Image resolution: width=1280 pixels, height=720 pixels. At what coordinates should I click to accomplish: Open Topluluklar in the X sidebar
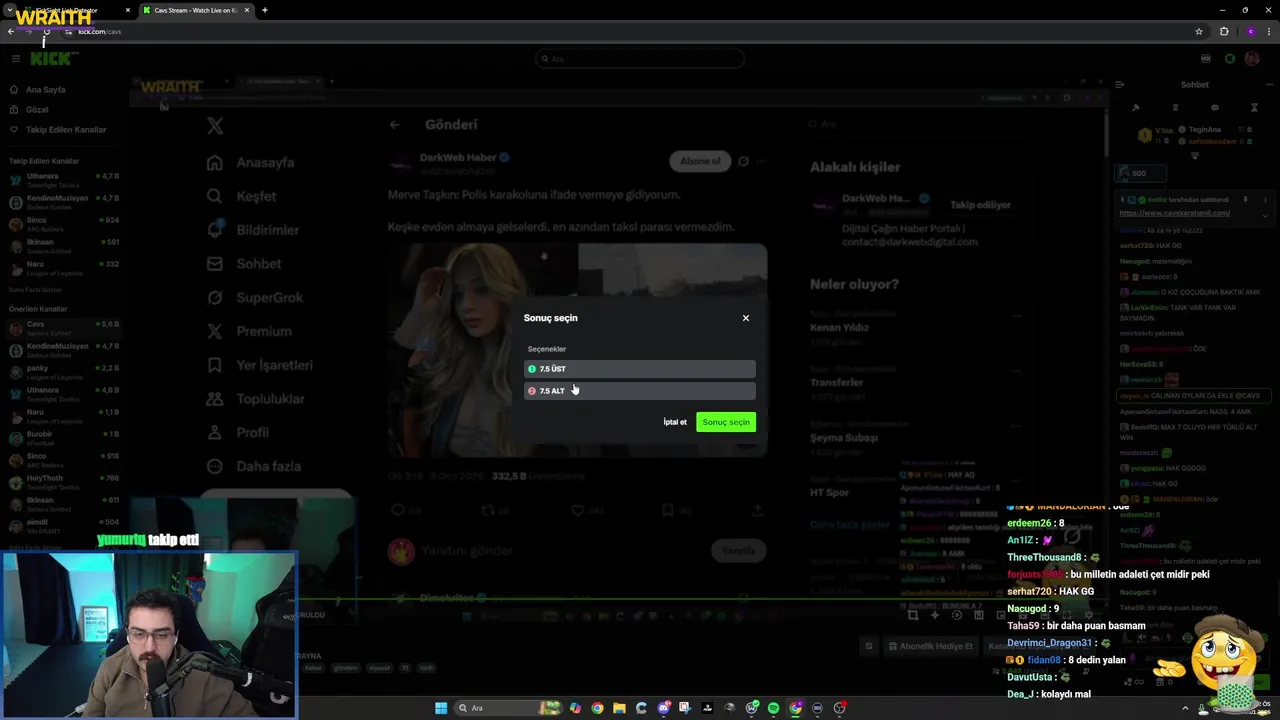[255, 399]
